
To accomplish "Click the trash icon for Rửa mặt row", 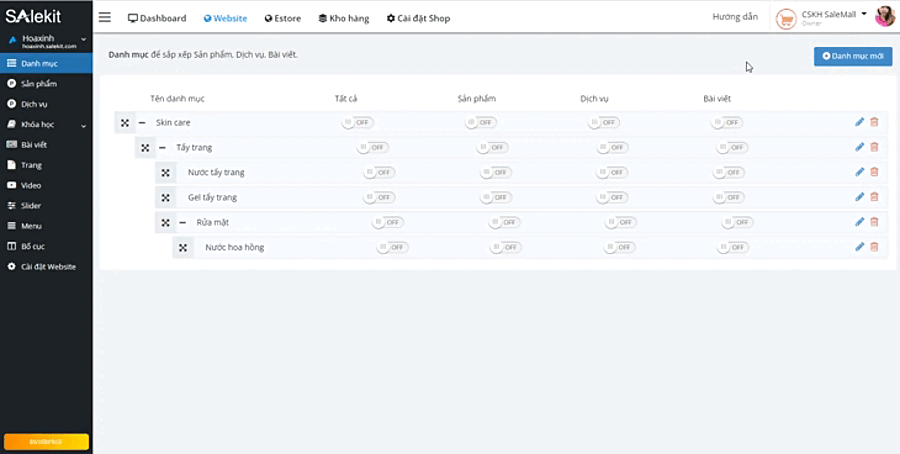I will coord(874,222).
